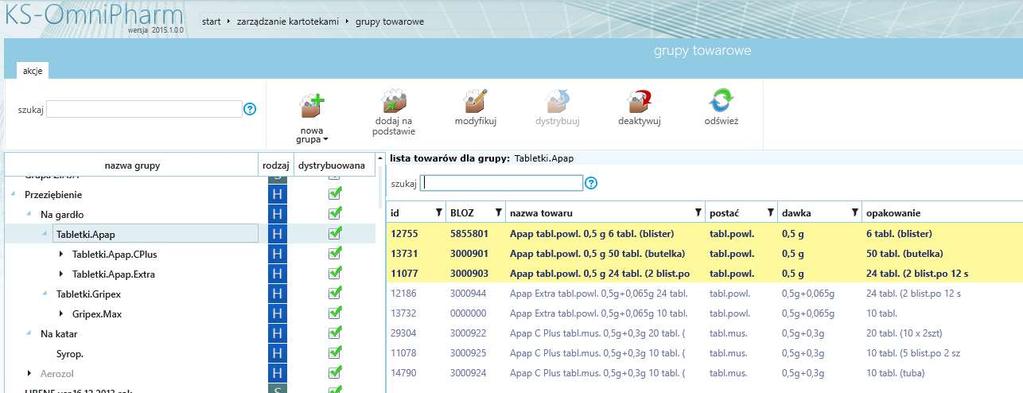Select Tabletki.Apap.Extra group
This screenshot has height=393, width=1023.
click(114, 274)
